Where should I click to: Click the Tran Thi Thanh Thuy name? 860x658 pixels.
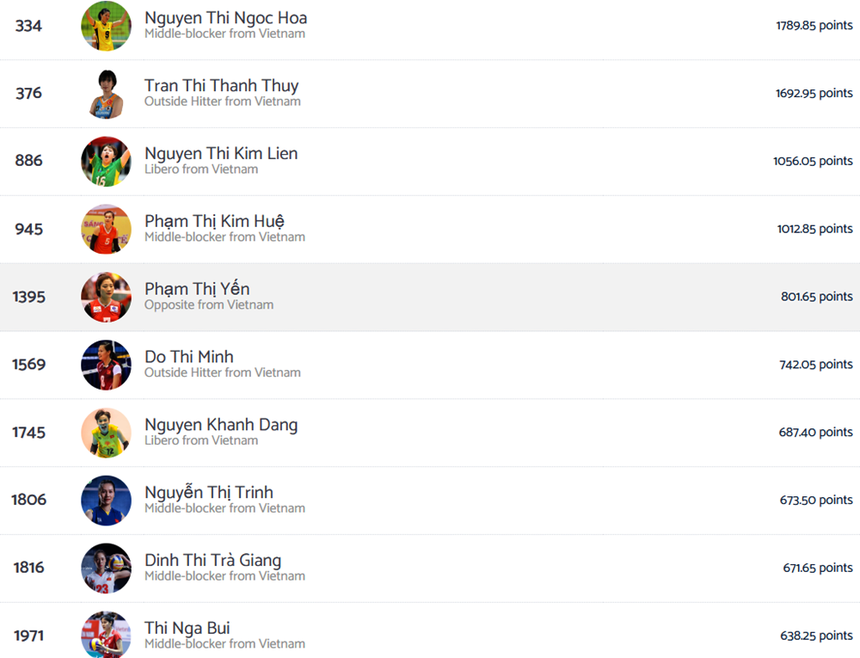point(221,86)
